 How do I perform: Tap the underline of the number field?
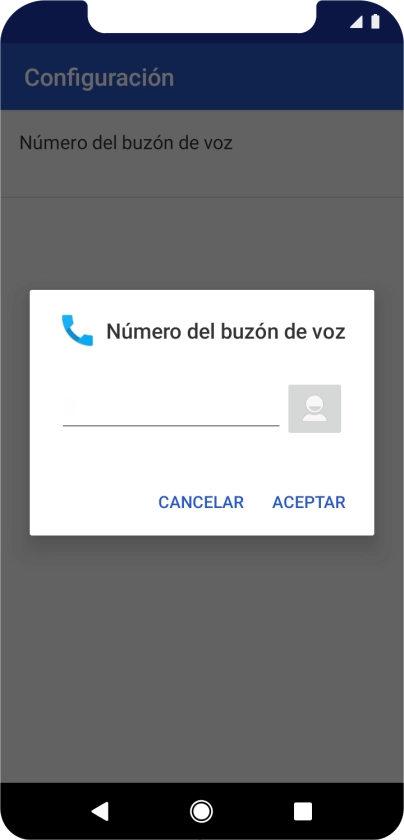coord(171,425)
